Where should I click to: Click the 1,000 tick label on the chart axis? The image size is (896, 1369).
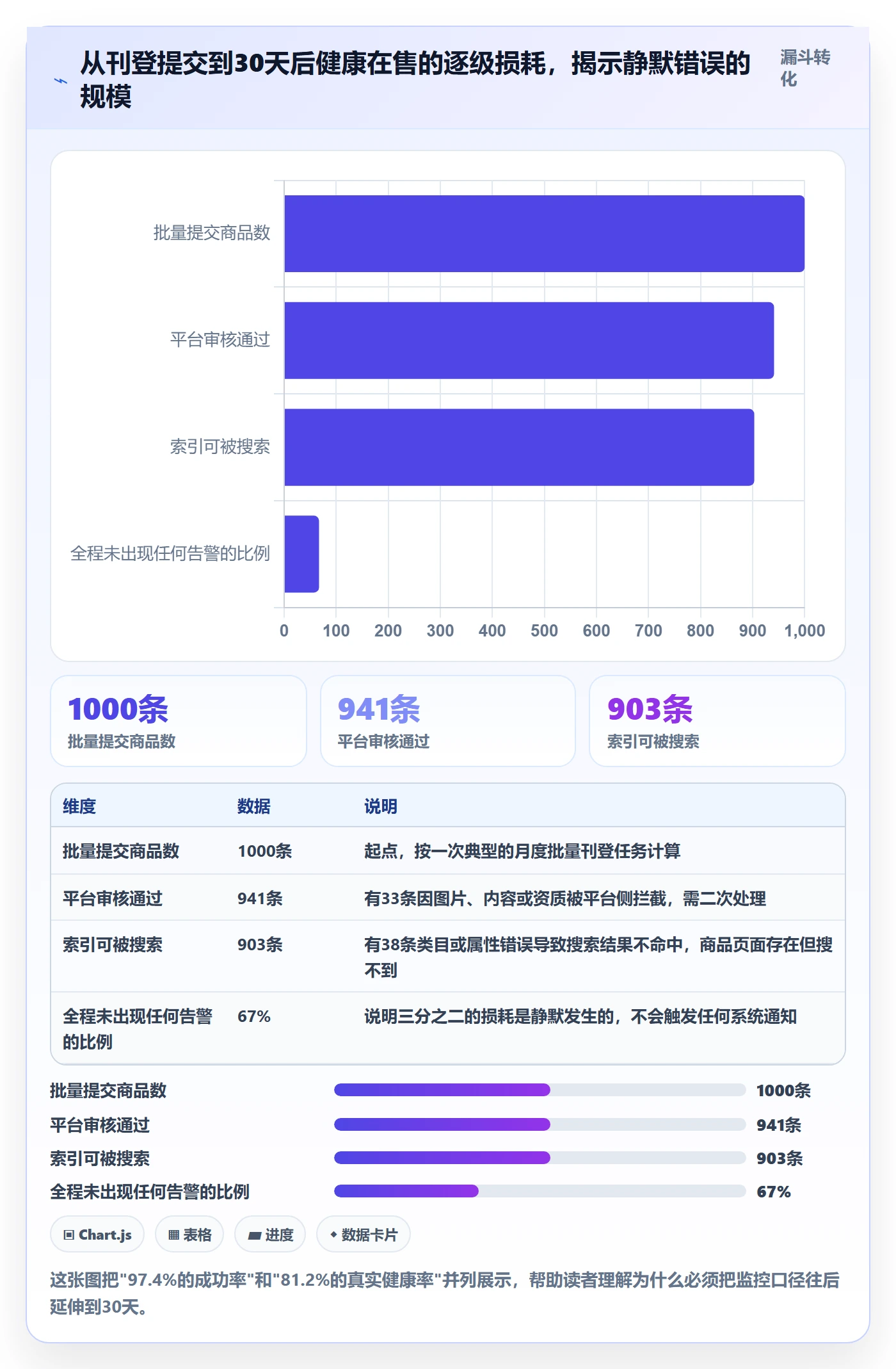point(804,631)
